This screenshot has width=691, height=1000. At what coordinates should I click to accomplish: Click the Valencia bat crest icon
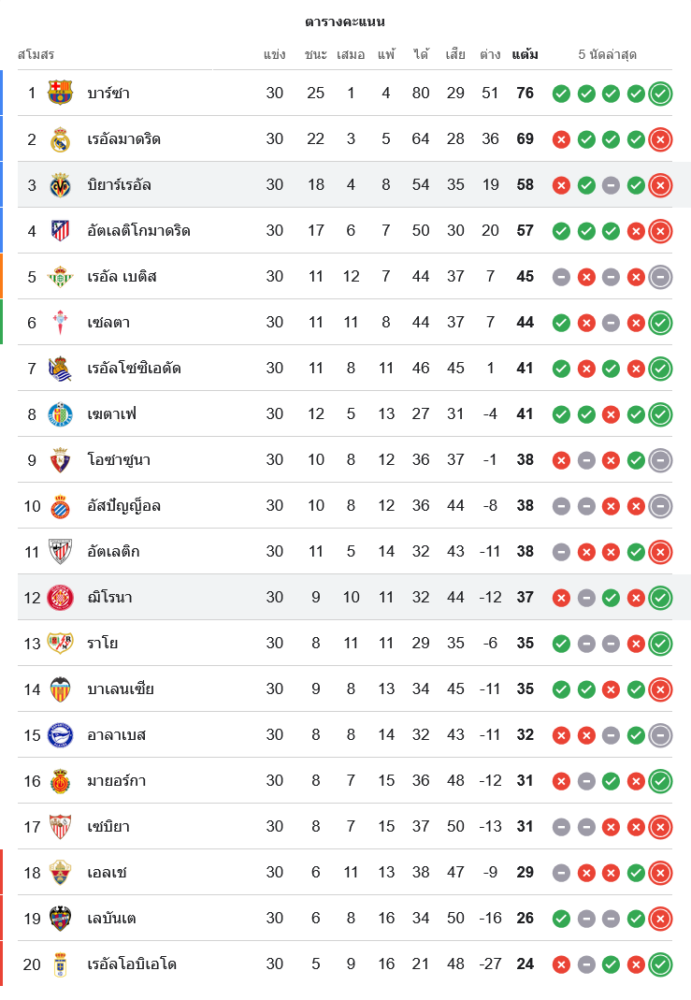click(x=60, y=689)
